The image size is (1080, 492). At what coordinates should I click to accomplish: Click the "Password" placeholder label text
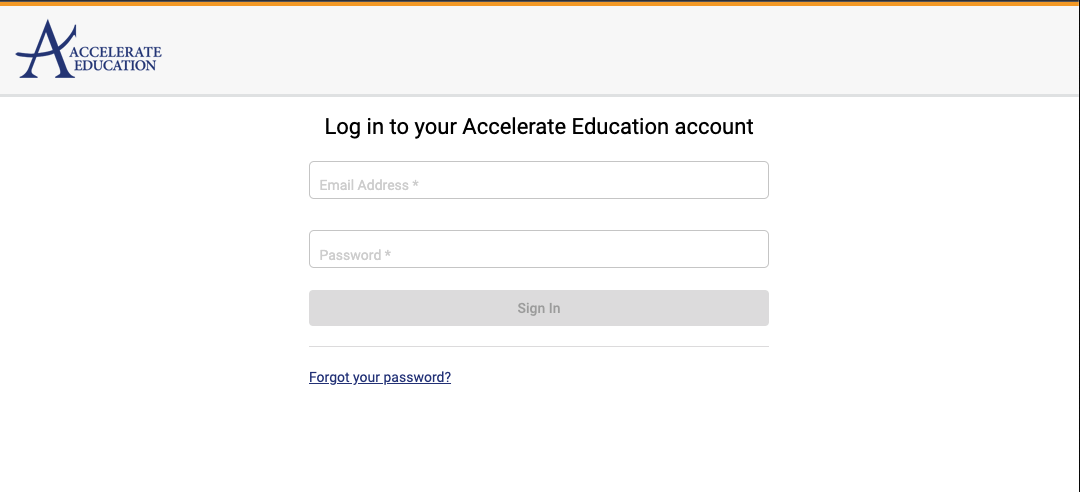pyautogui.click(x=351, y=255)
